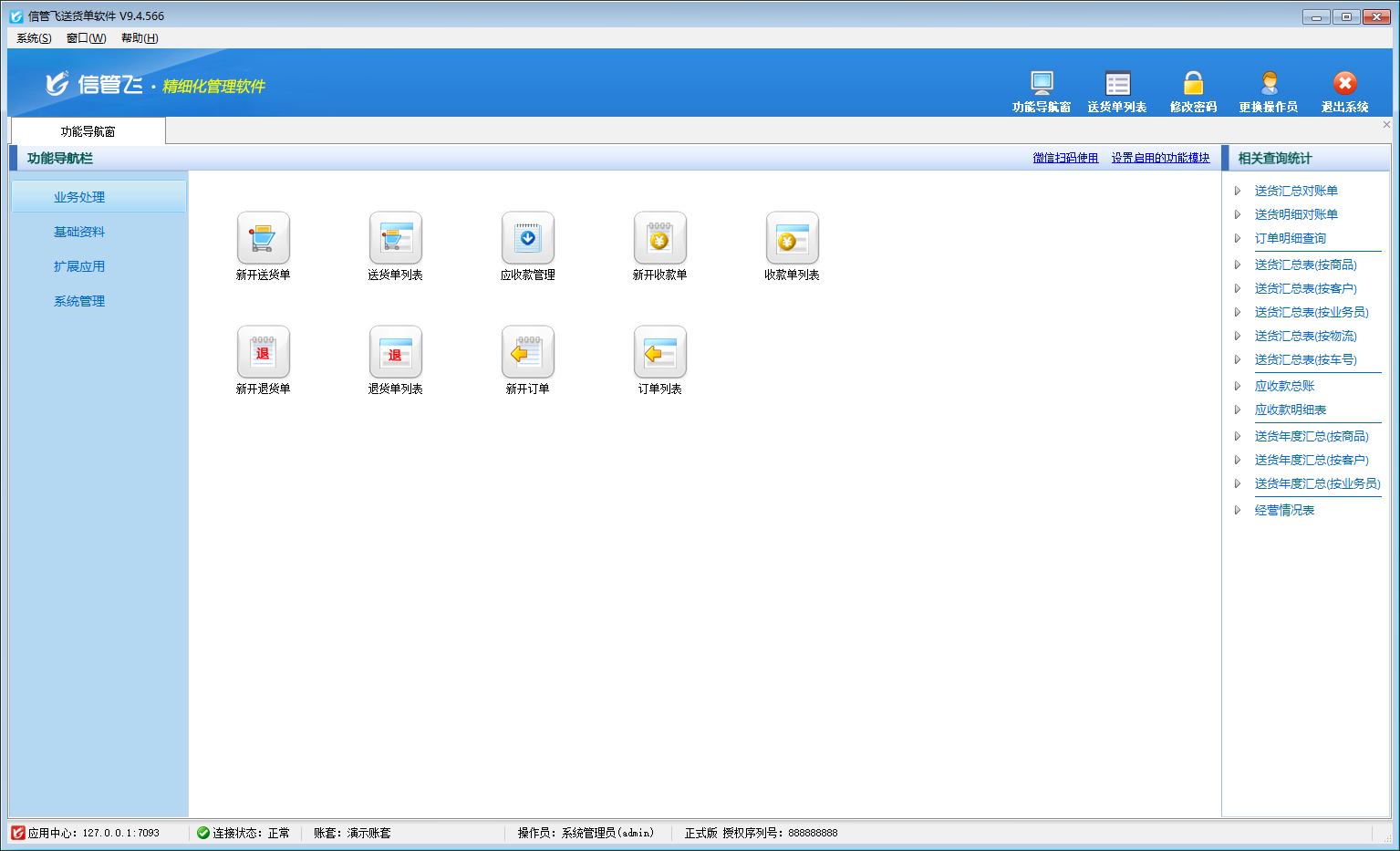1400x851 pixels.
Task: Open the 新开送货单 icon
Action: coord(263,238)
